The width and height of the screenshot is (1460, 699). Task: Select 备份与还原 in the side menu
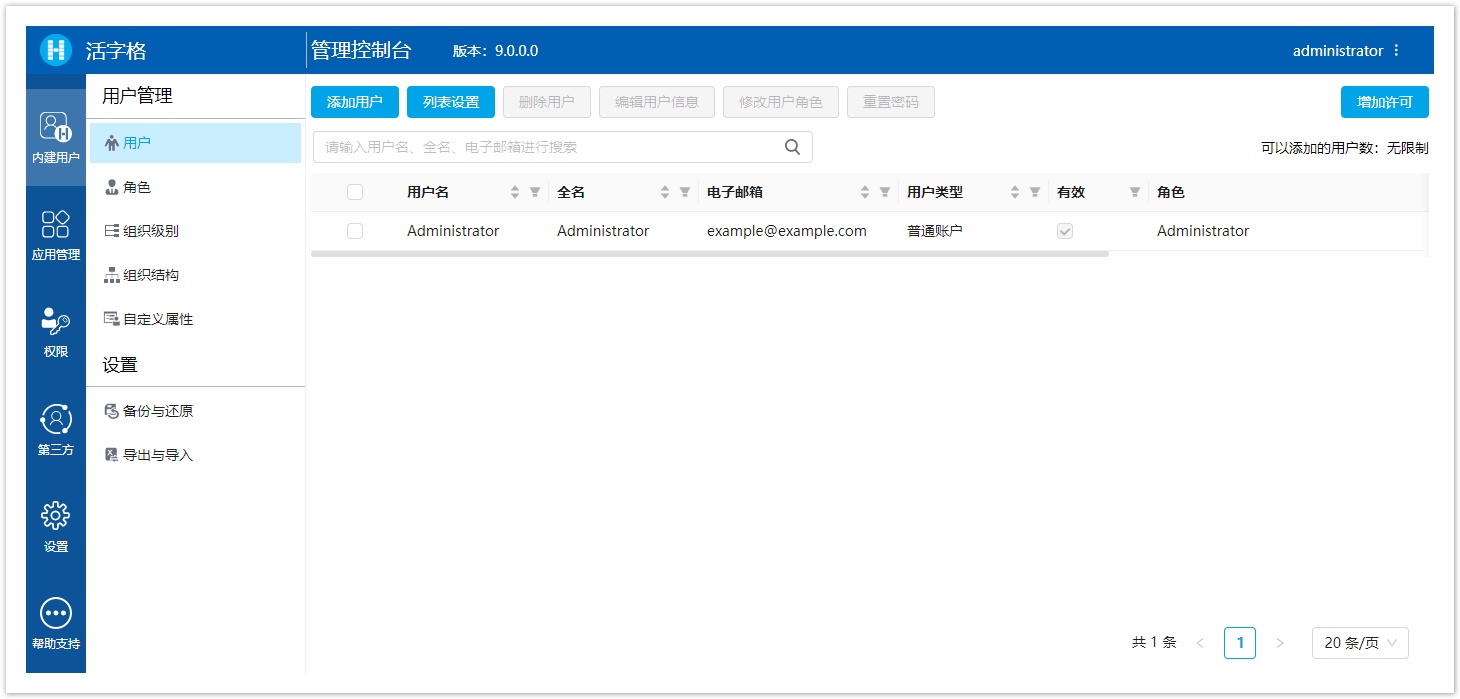(195, 411)
